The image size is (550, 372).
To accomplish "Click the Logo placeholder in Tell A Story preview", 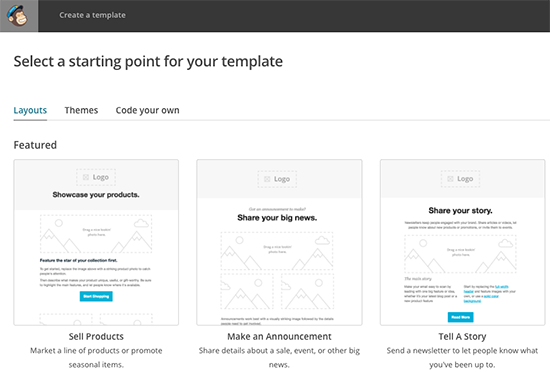I will click(x=461, y=179).
